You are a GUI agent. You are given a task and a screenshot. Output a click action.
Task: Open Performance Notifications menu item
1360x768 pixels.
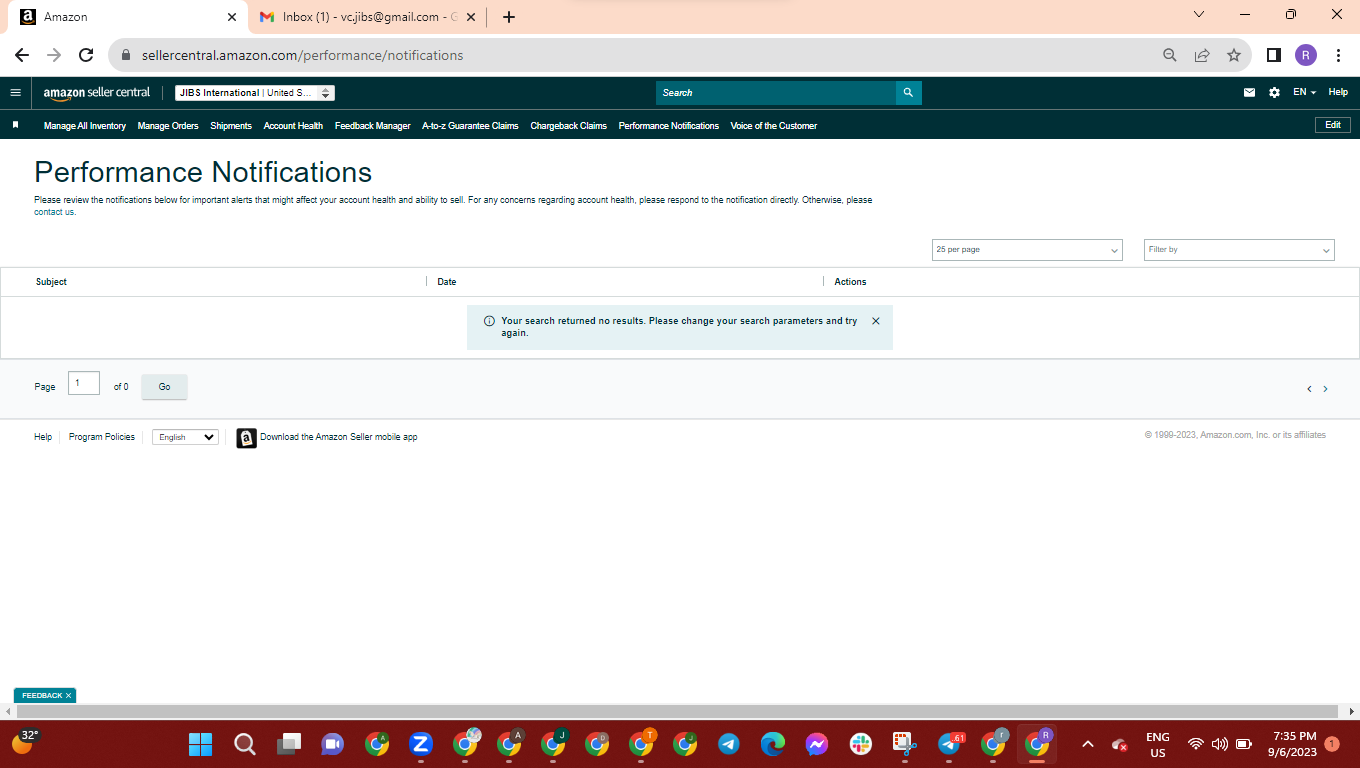pyautogui.click(x=669, y=126)
